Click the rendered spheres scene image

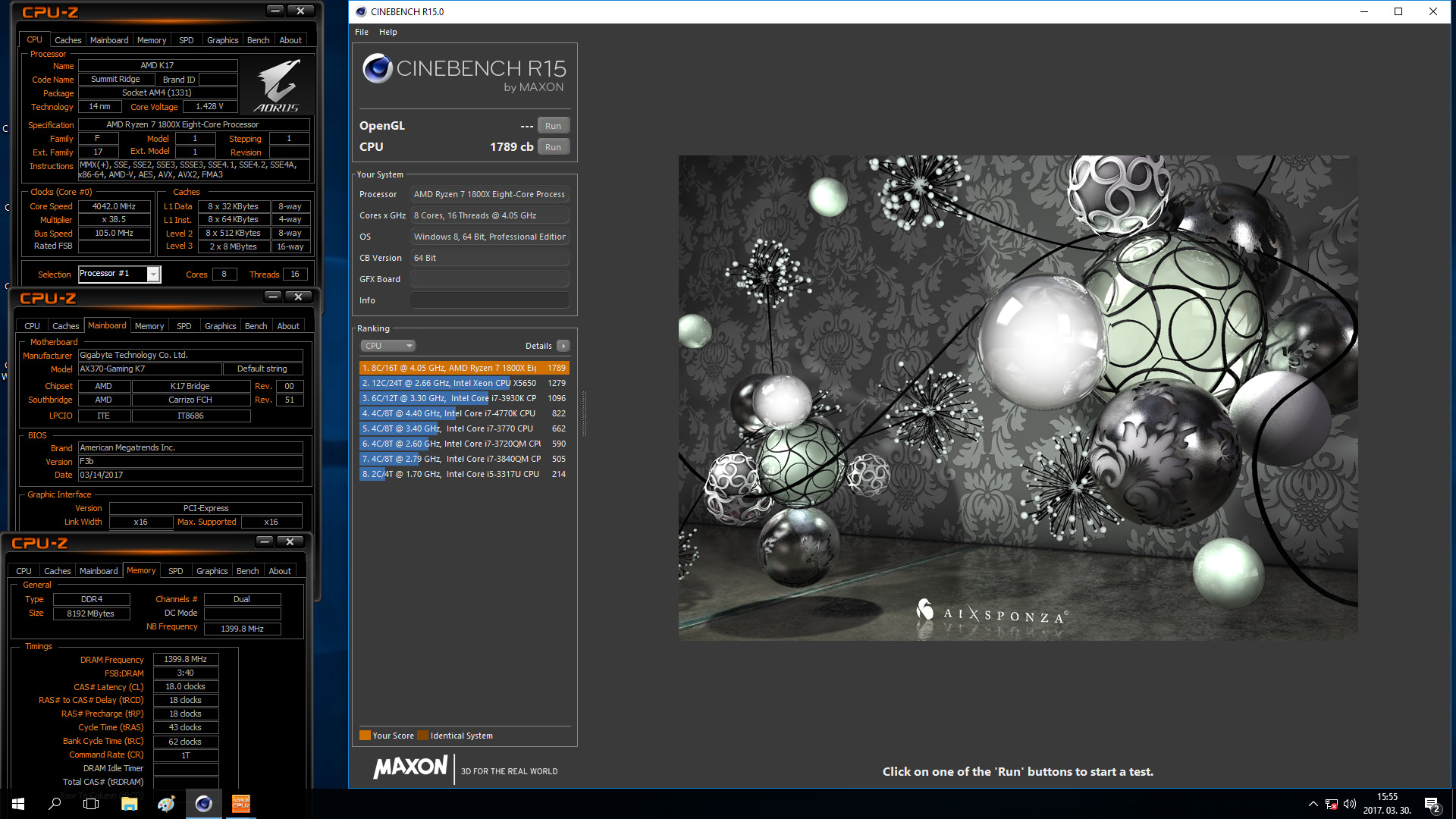point(1018,398)
